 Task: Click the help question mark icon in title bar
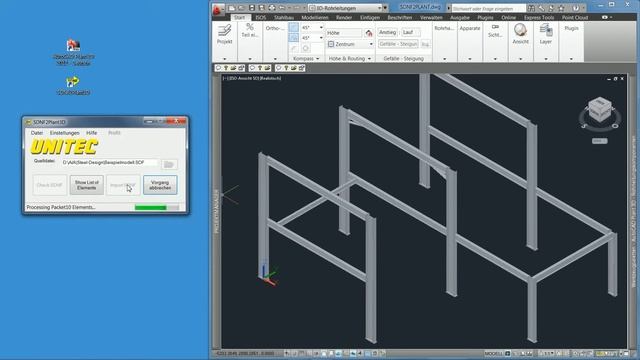pos(576,8)
